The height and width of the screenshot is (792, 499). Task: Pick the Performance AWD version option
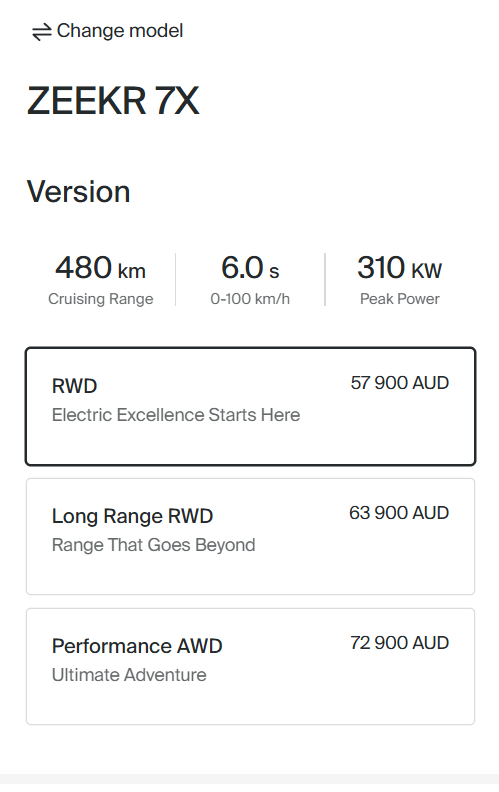(x=251, y=667)
